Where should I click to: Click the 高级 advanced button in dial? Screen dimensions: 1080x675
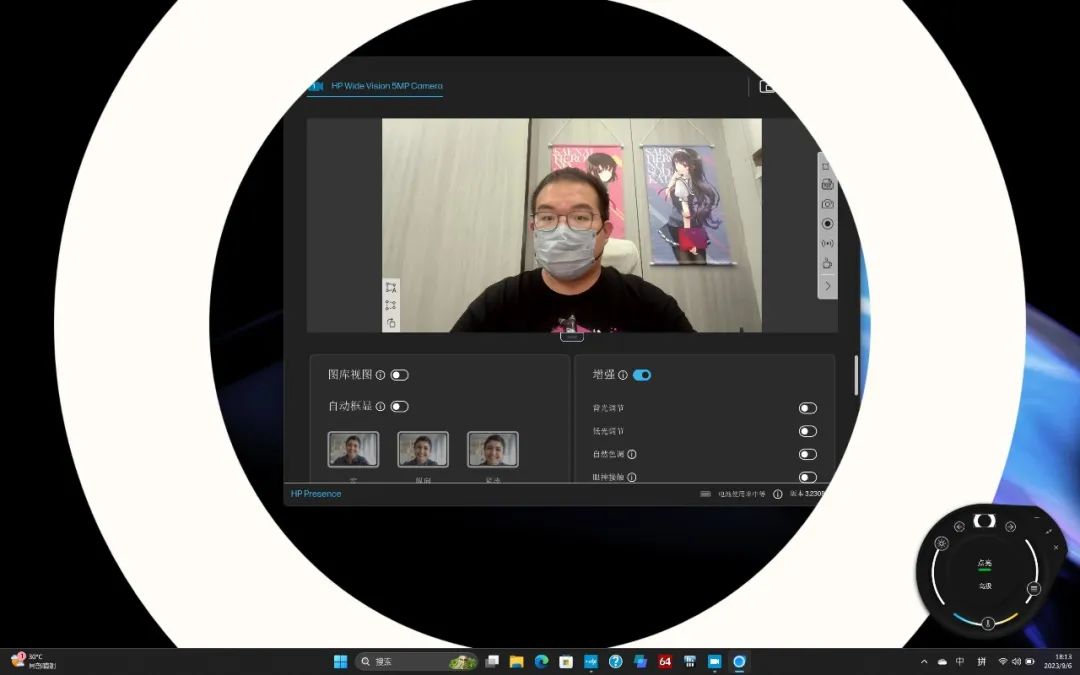point(986,586)
